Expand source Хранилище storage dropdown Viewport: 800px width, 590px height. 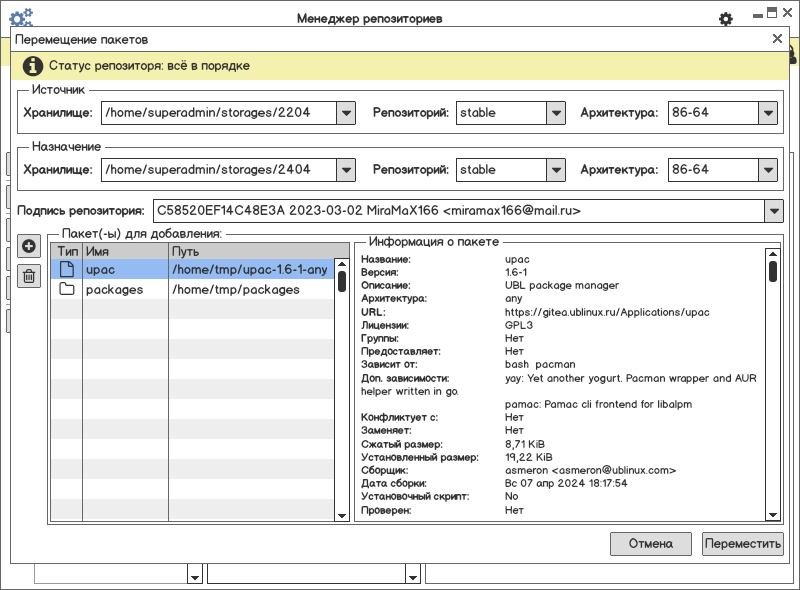tap(346, 114)
